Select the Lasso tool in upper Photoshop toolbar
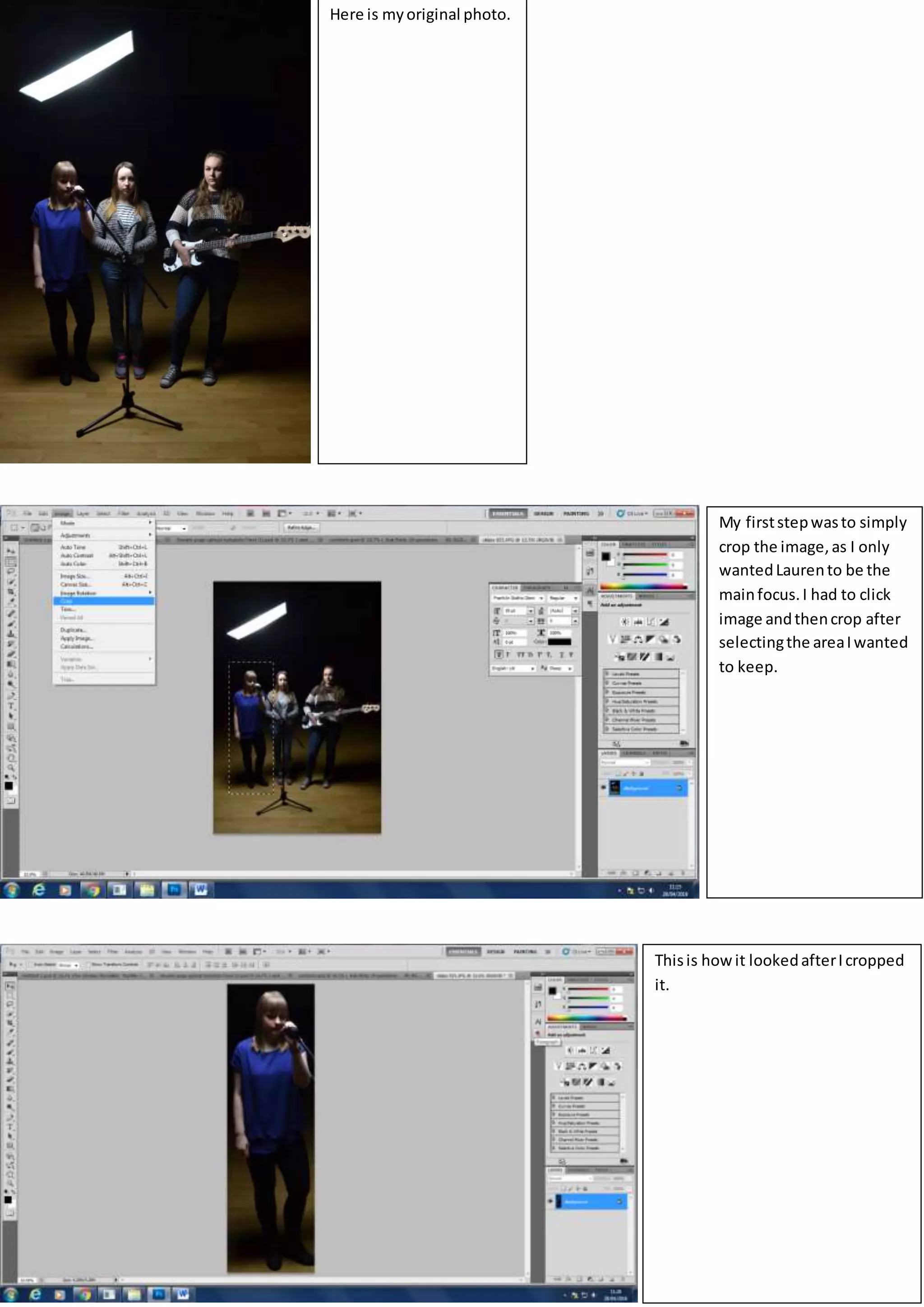The height and width of the screenshot is (1307, 924). [x=11, y=571]
